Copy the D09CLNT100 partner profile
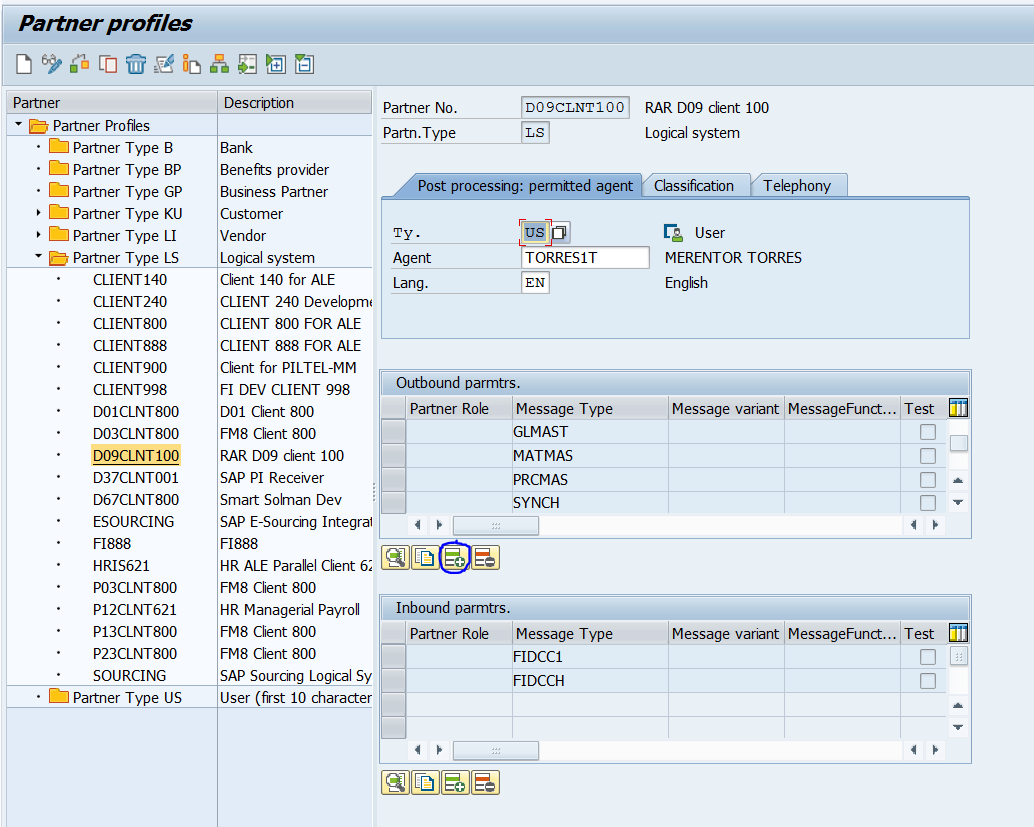The height and width of the screenshot is (827, 1034). point(108,64)
